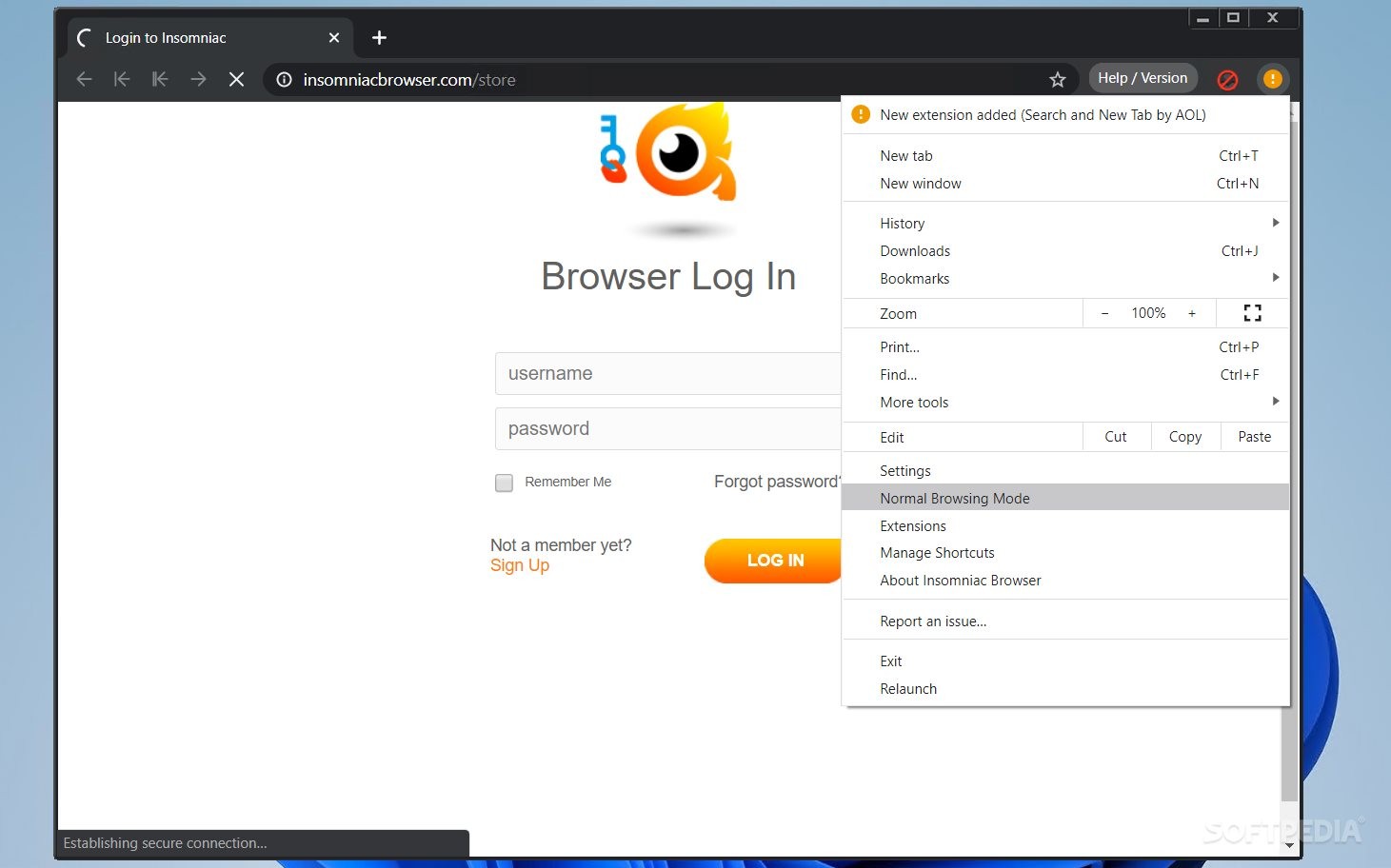Viewport: 1391px width, 868px height.
Task: Click the Forgot password link
Action: click(x=777, y=482)
